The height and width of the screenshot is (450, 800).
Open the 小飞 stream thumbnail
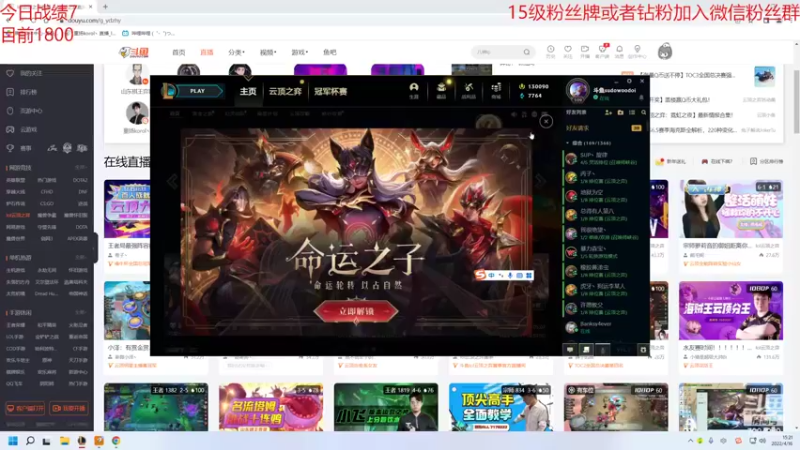386,407
